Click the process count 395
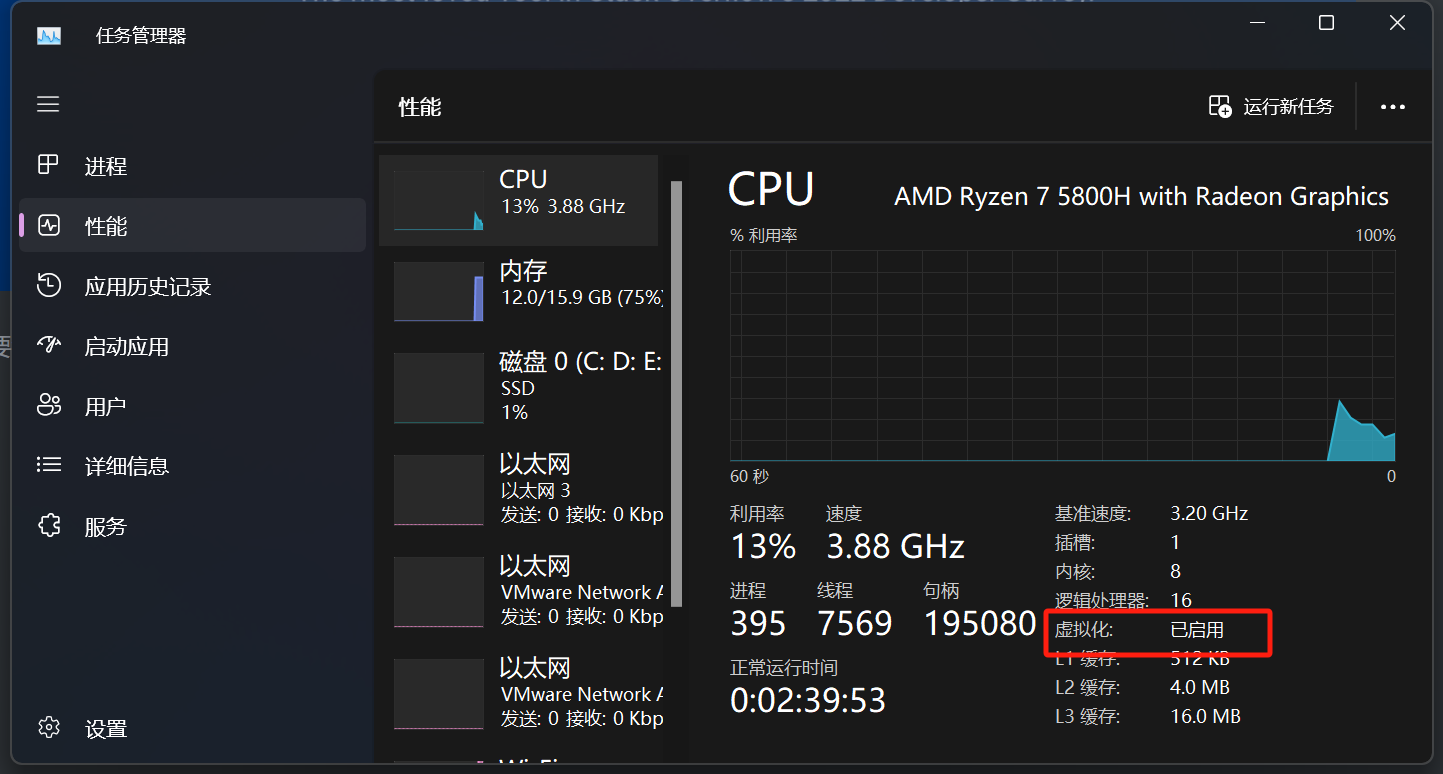This screenshot has width=1443, height=774. pyautogui.click(x=758, y=624)
